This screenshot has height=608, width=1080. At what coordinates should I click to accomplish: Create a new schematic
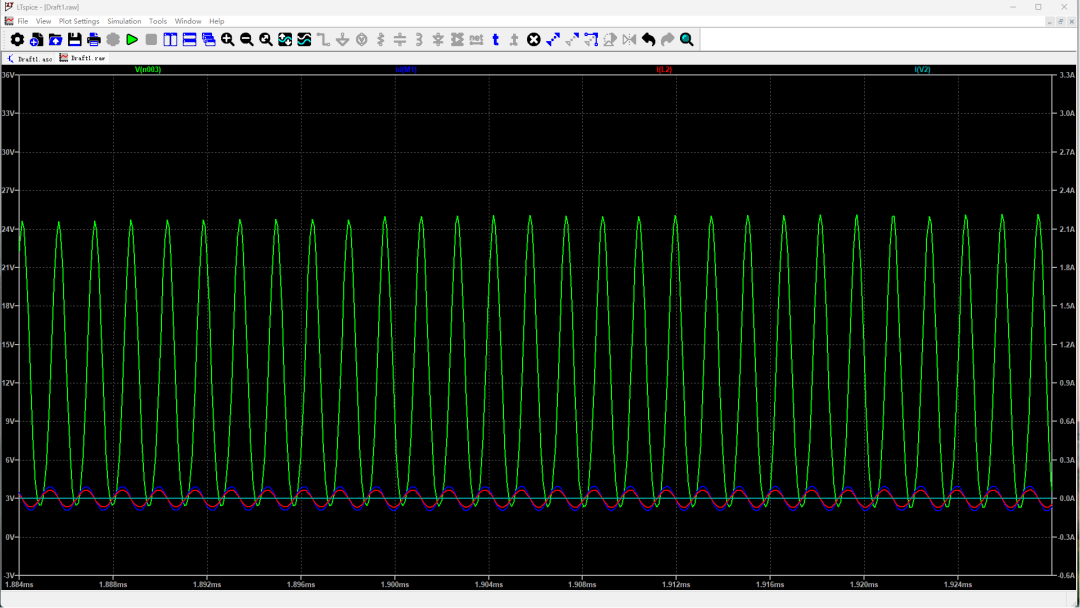[37, 40]
